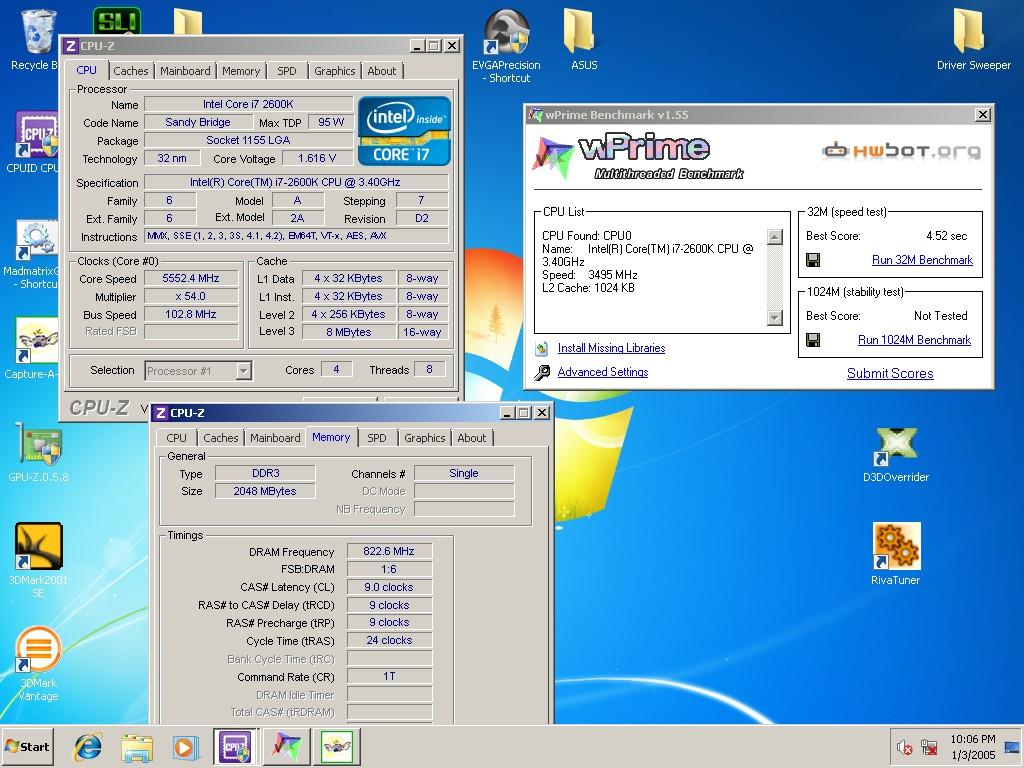Open About tab in lower CPU-Z window

[x=472, y=438]
